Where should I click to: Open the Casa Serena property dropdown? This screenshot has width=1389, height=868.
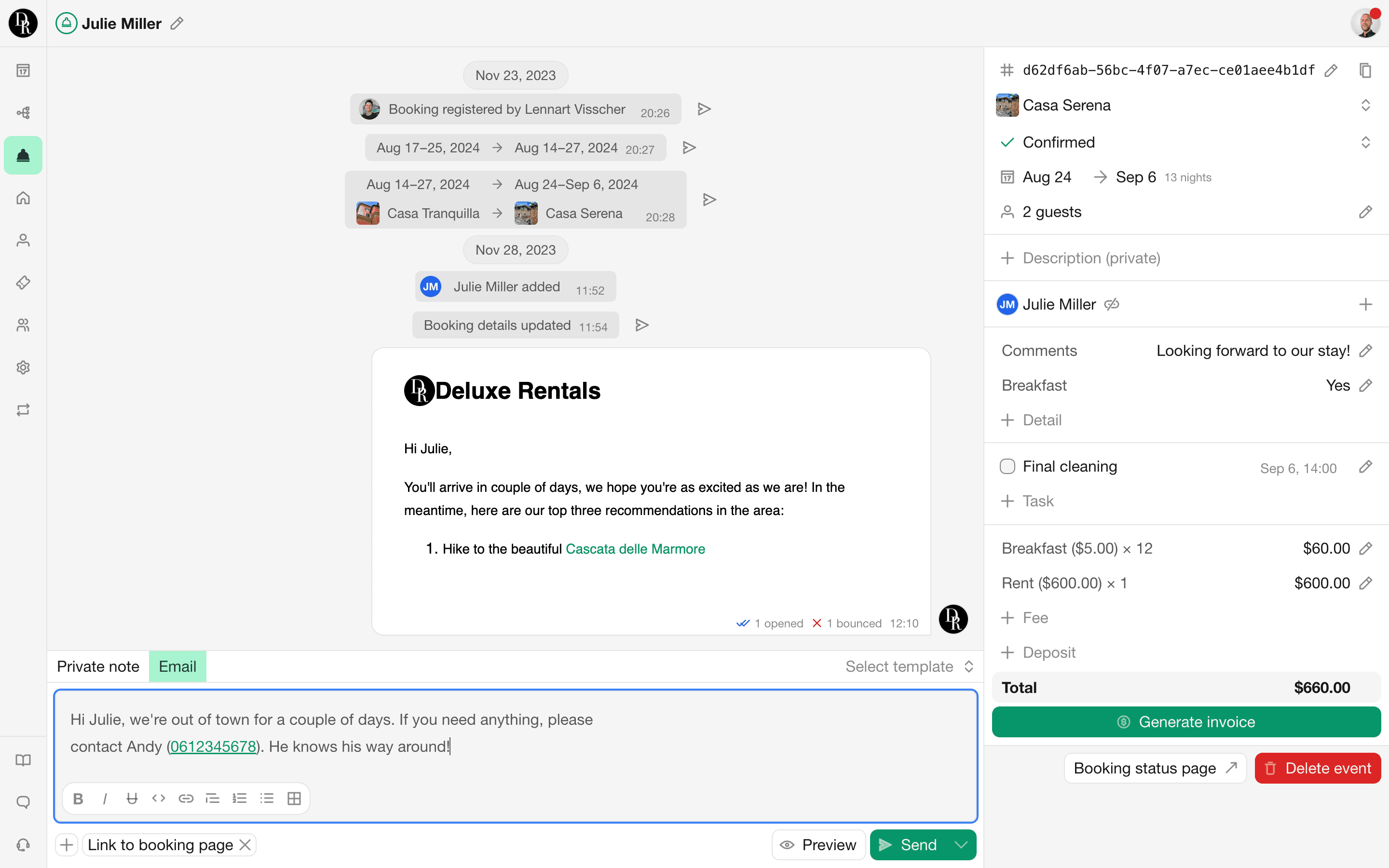(x=1365, y=105)
